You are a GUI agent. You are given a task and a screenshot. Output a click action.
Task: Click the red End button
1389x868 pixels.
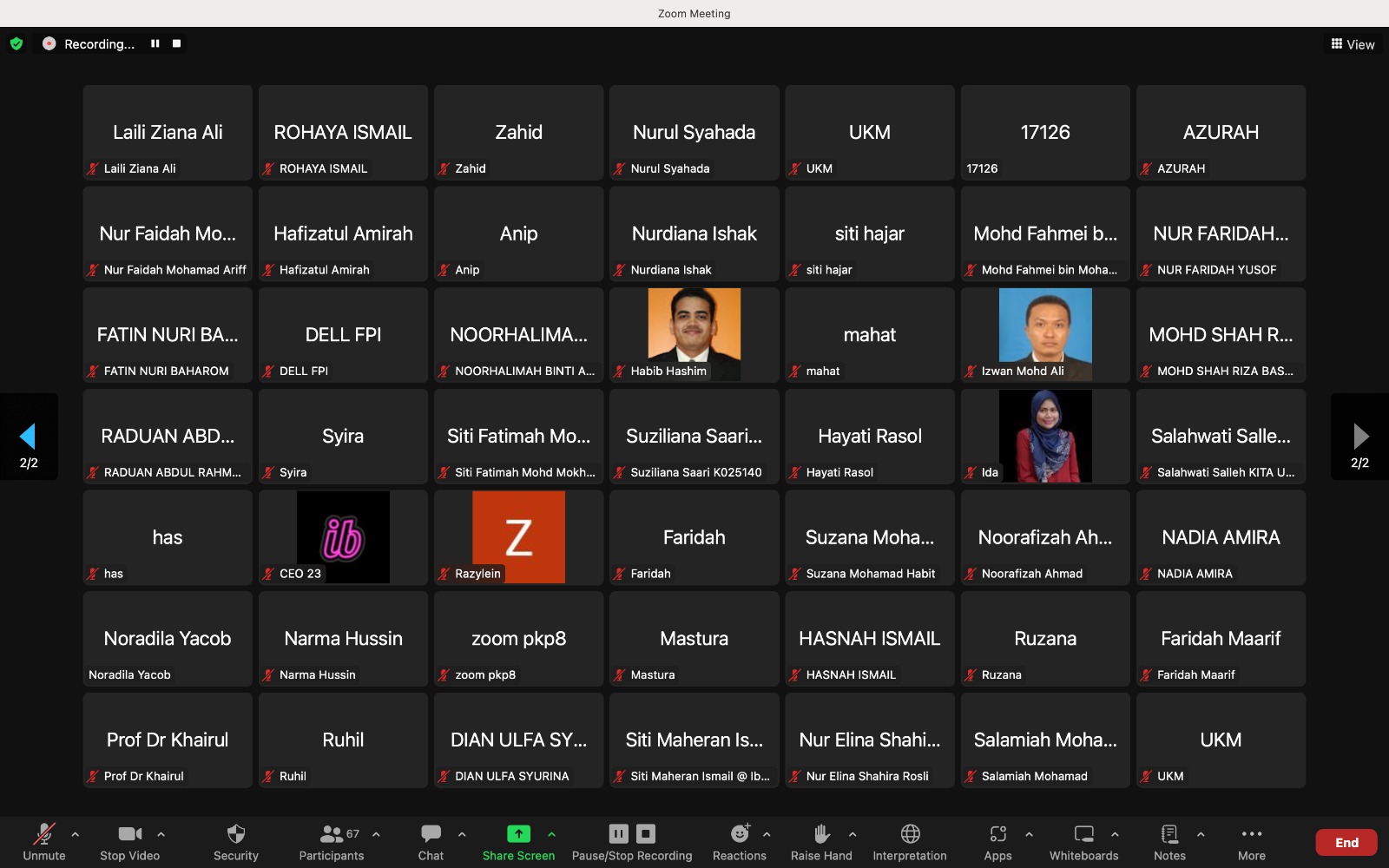click(1346, 842)
